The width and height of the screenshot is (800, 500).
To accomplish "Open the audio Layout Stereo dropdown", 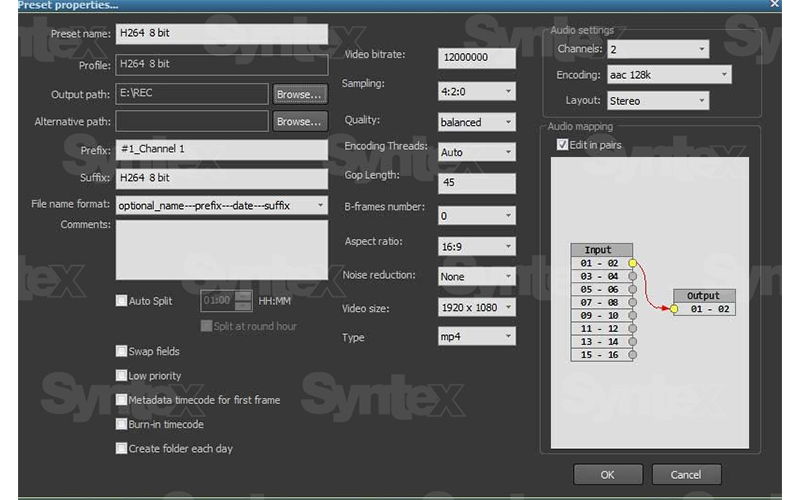I will click(658, 101).
